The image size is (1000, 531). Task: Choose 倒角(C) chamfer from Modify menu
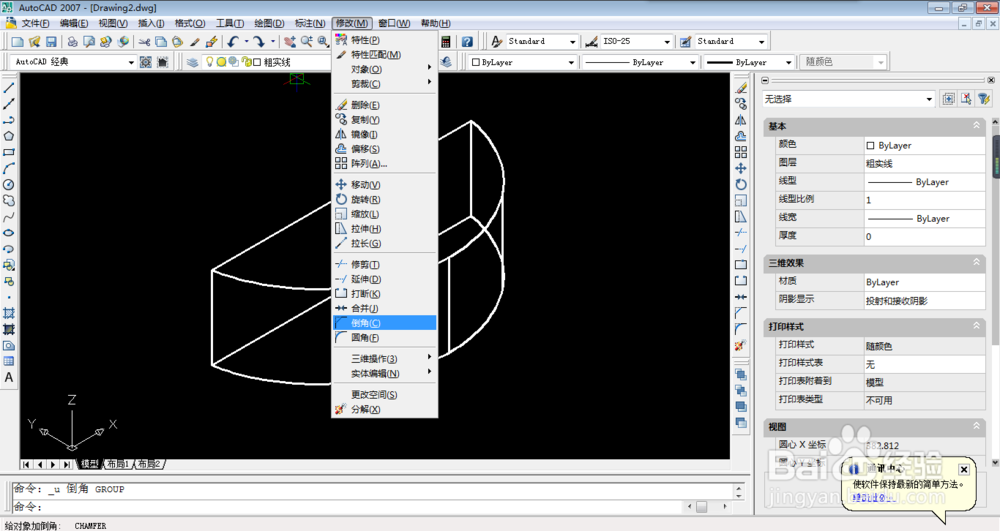point(385,323)
